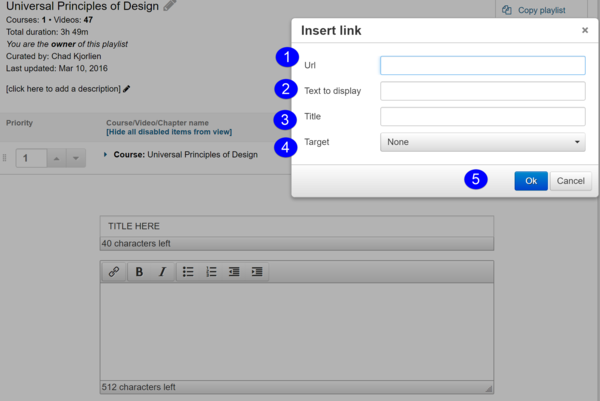Increase indent in the editor
This screenshot has height=401, width=600.
pos(257,272)
